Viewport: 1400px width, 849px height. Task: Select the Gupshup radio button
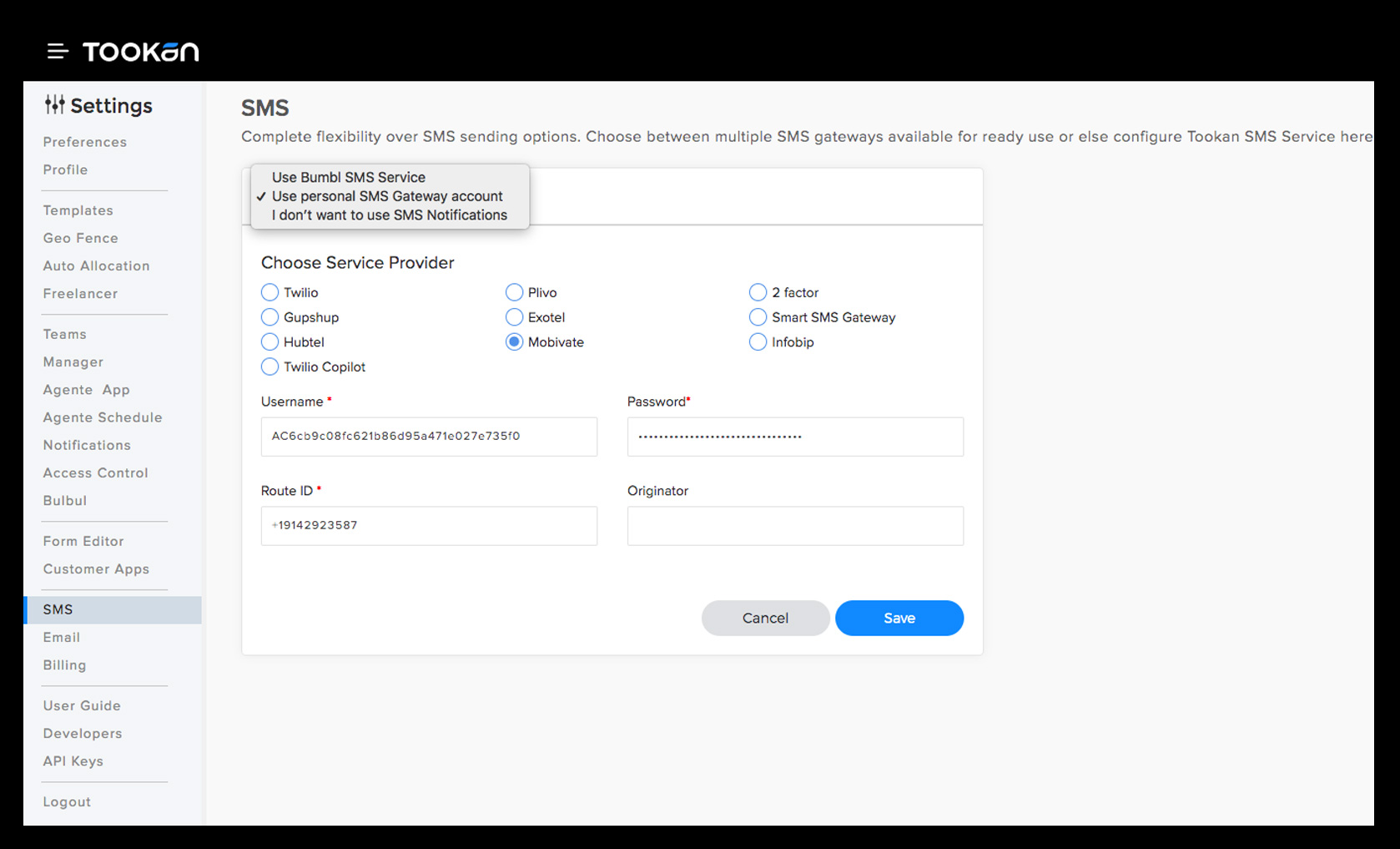pos(269,317)
